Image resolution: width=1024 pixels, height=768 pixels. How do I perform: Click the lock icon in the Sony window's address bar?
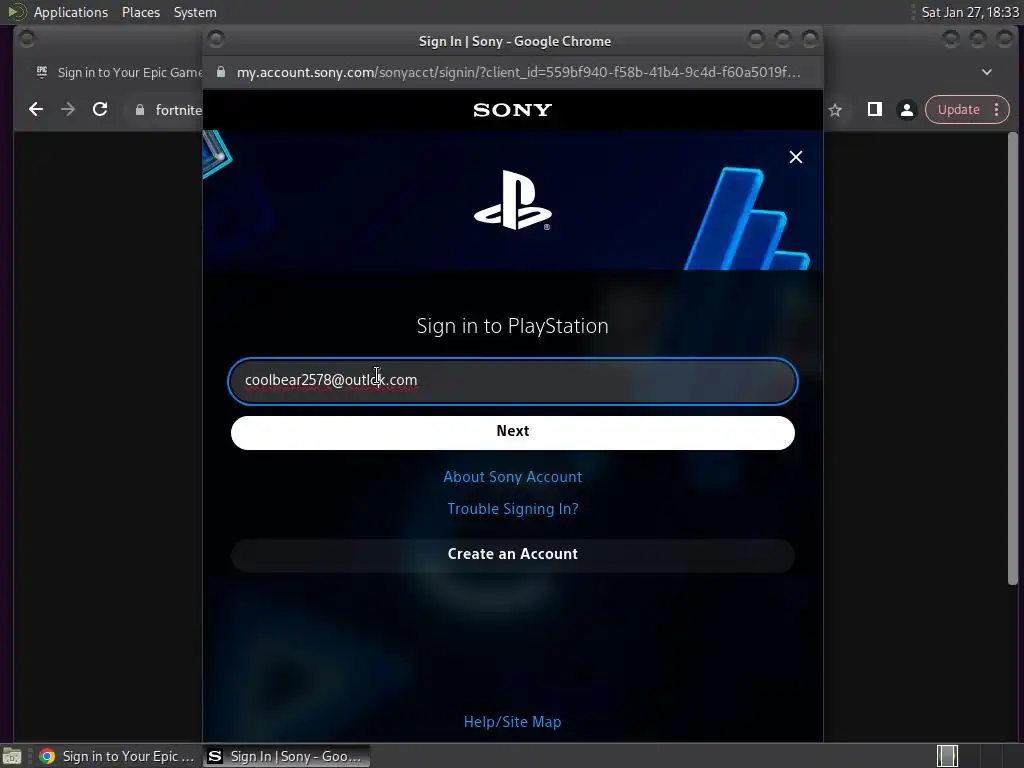221,72
